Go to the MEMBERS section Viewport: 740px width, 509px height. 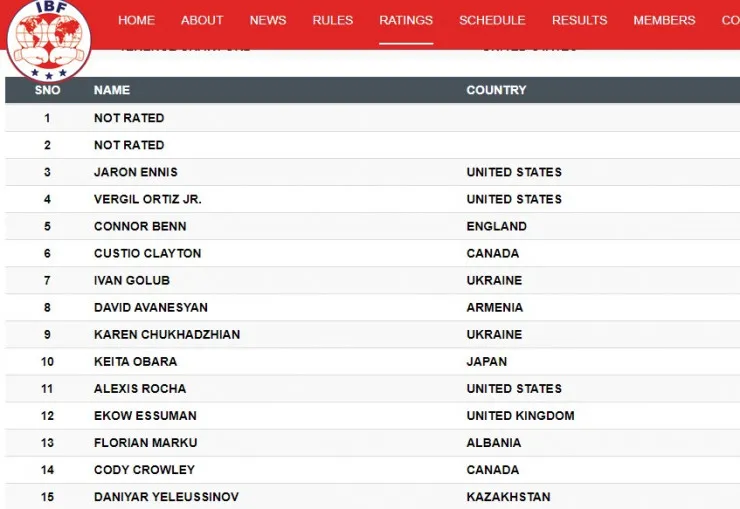click(664, 20)
